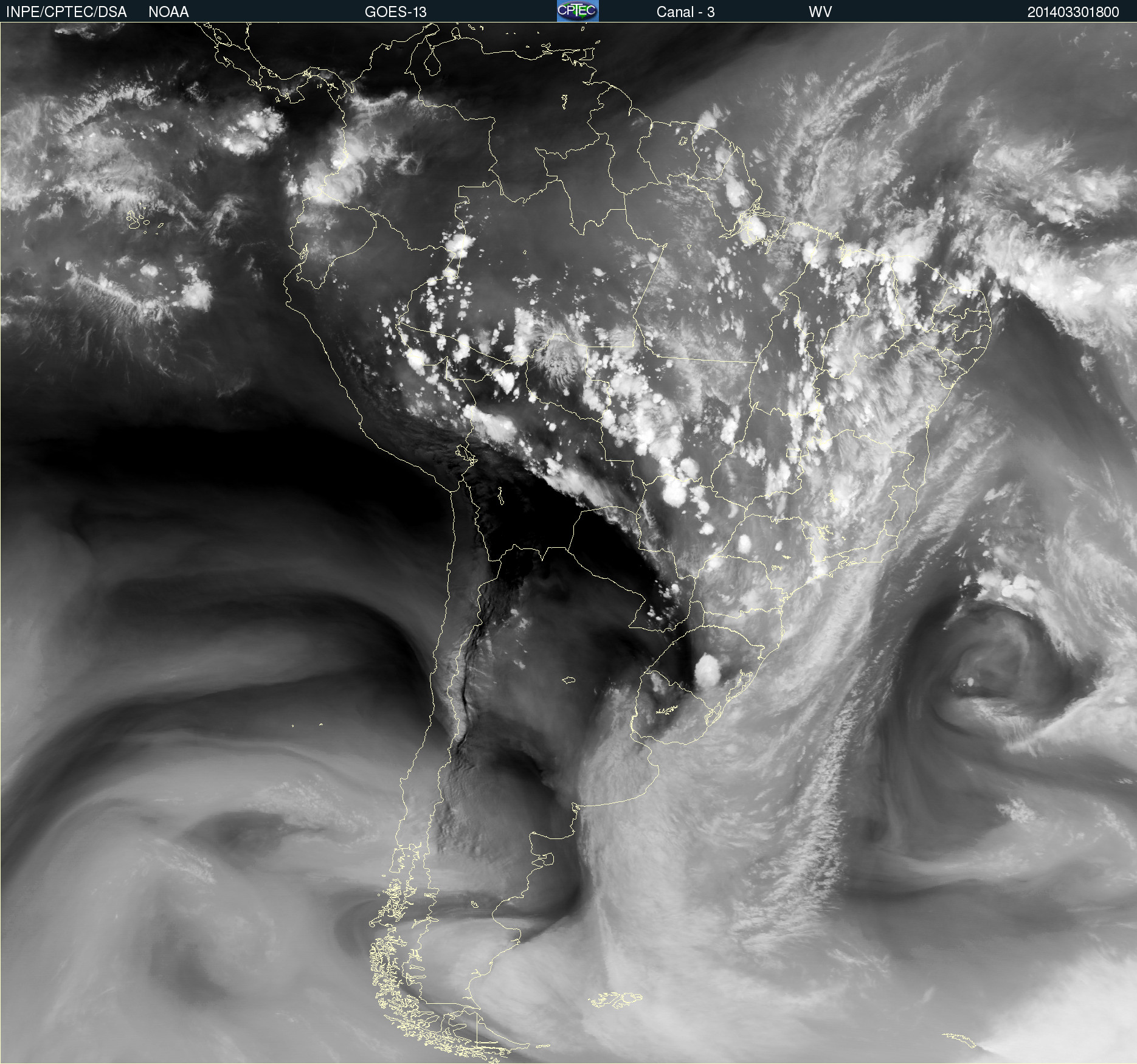The height and width of the screenshot is (1064, 1137).
Task: Click the water vapor satellite image
Action: pos(568,543)
